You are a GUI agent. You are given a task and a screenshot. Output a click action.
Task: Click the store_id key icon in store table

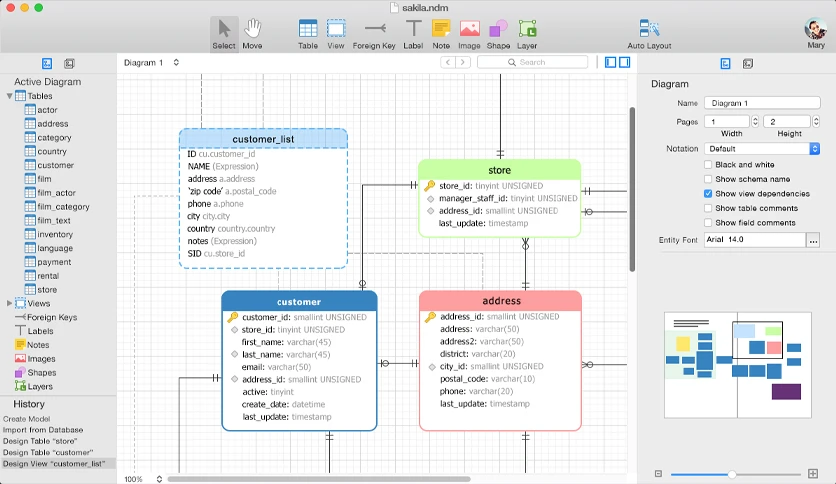(x=430, y=185)
